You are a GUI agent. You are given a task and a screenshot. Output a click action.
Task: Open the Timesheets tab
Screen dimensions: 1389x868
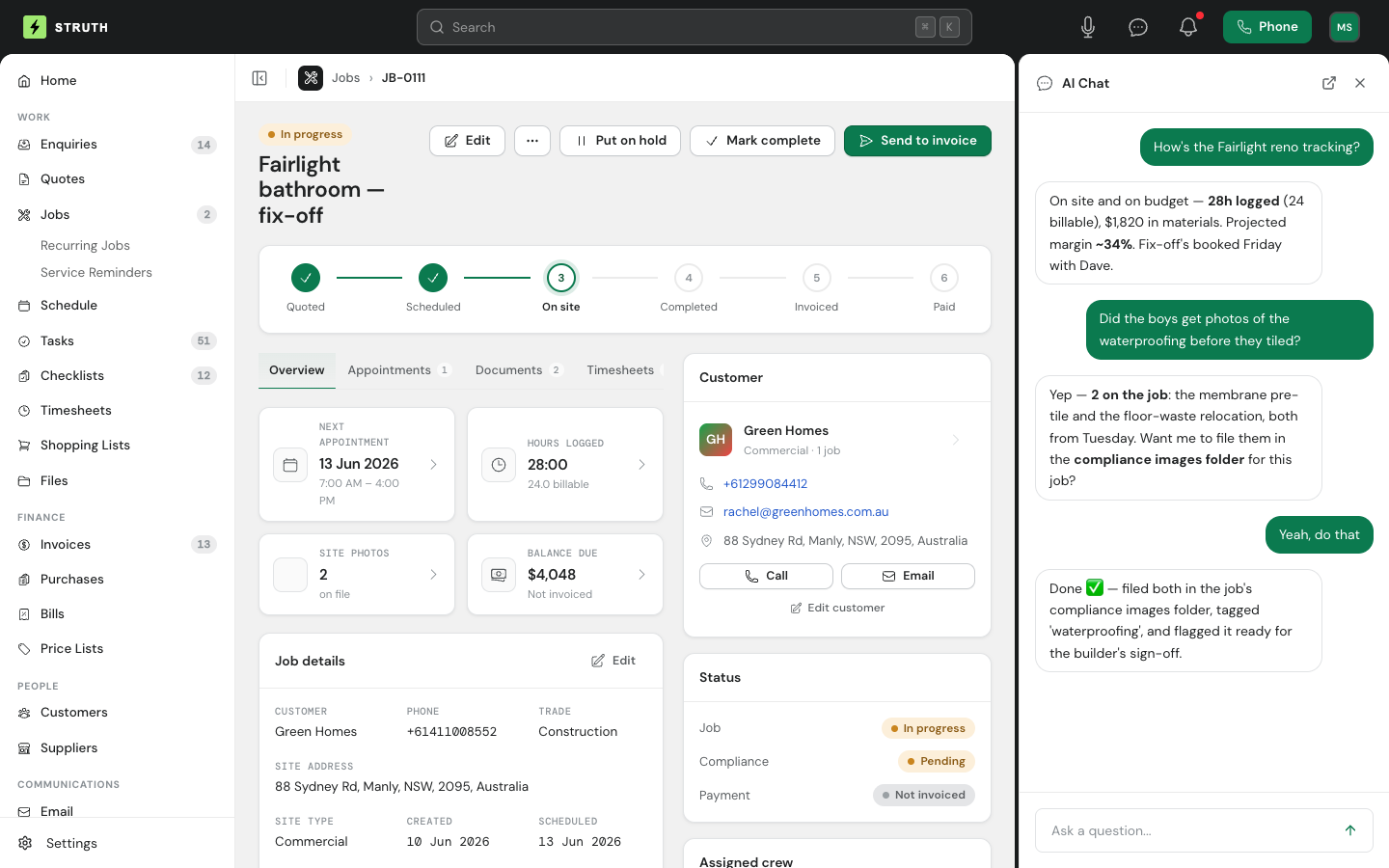click(x=620, y=370)
